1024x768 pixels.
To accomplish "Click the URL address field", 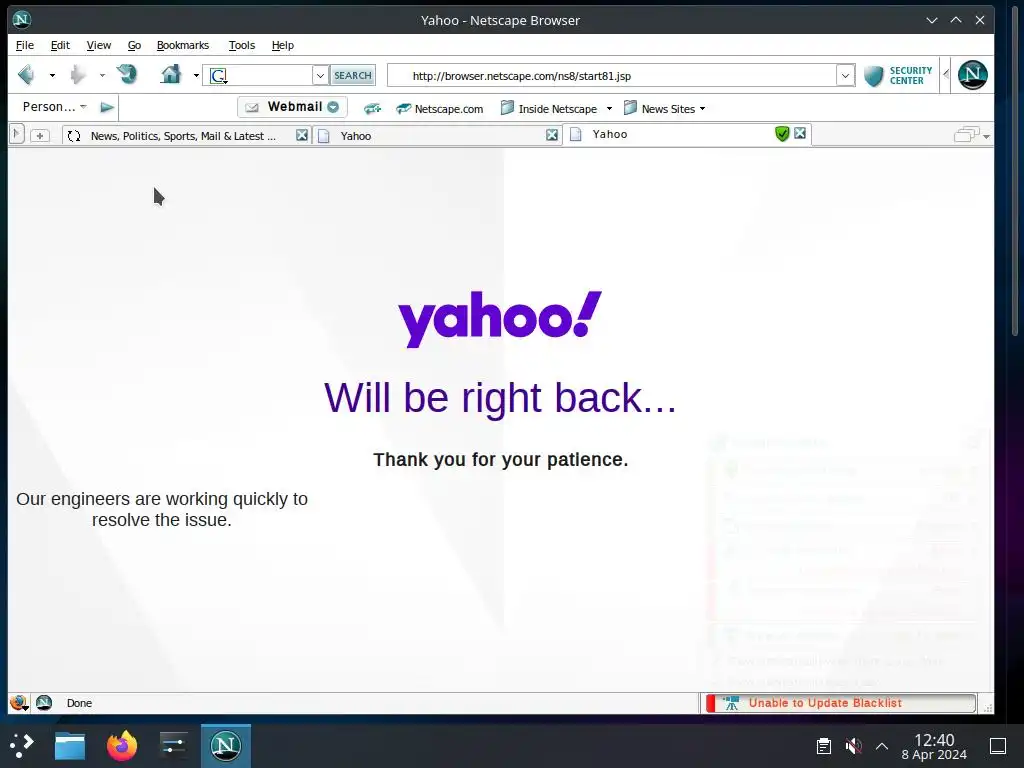I will pos(620,76).
